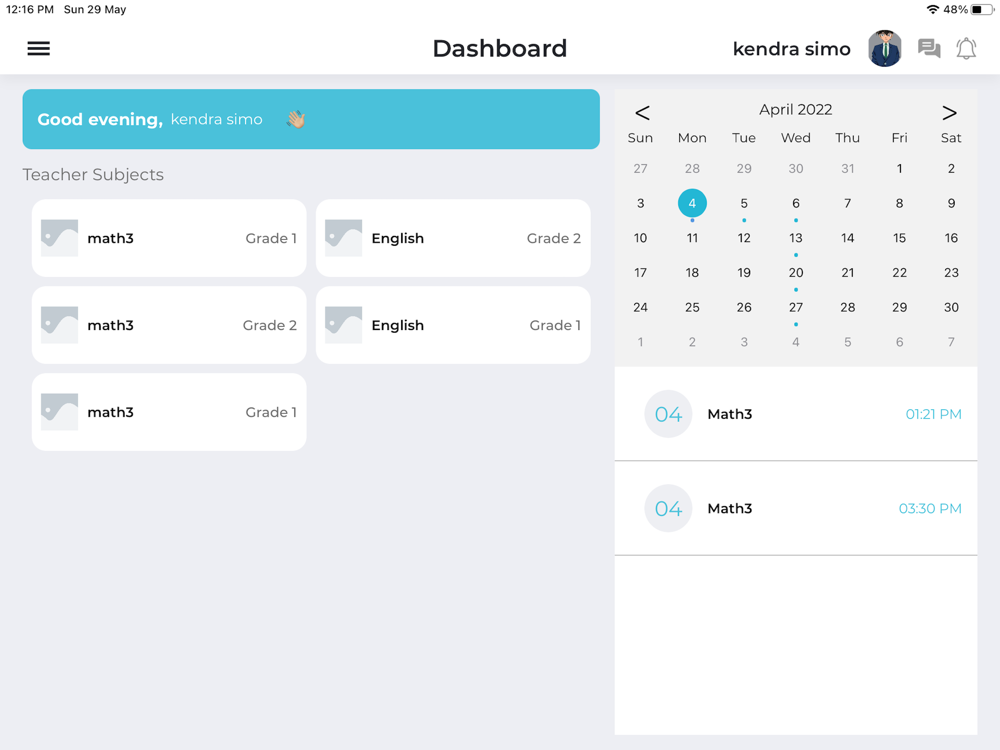1000x750 pixels.
Task: Tap the battery indicator in status bar
Action: coord(982,10)
